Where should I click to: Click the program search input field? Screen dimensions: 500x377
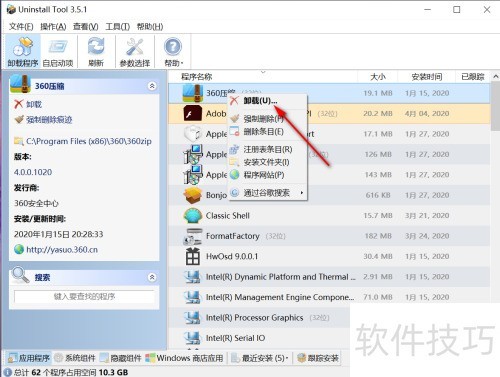[x=84, y=296]
